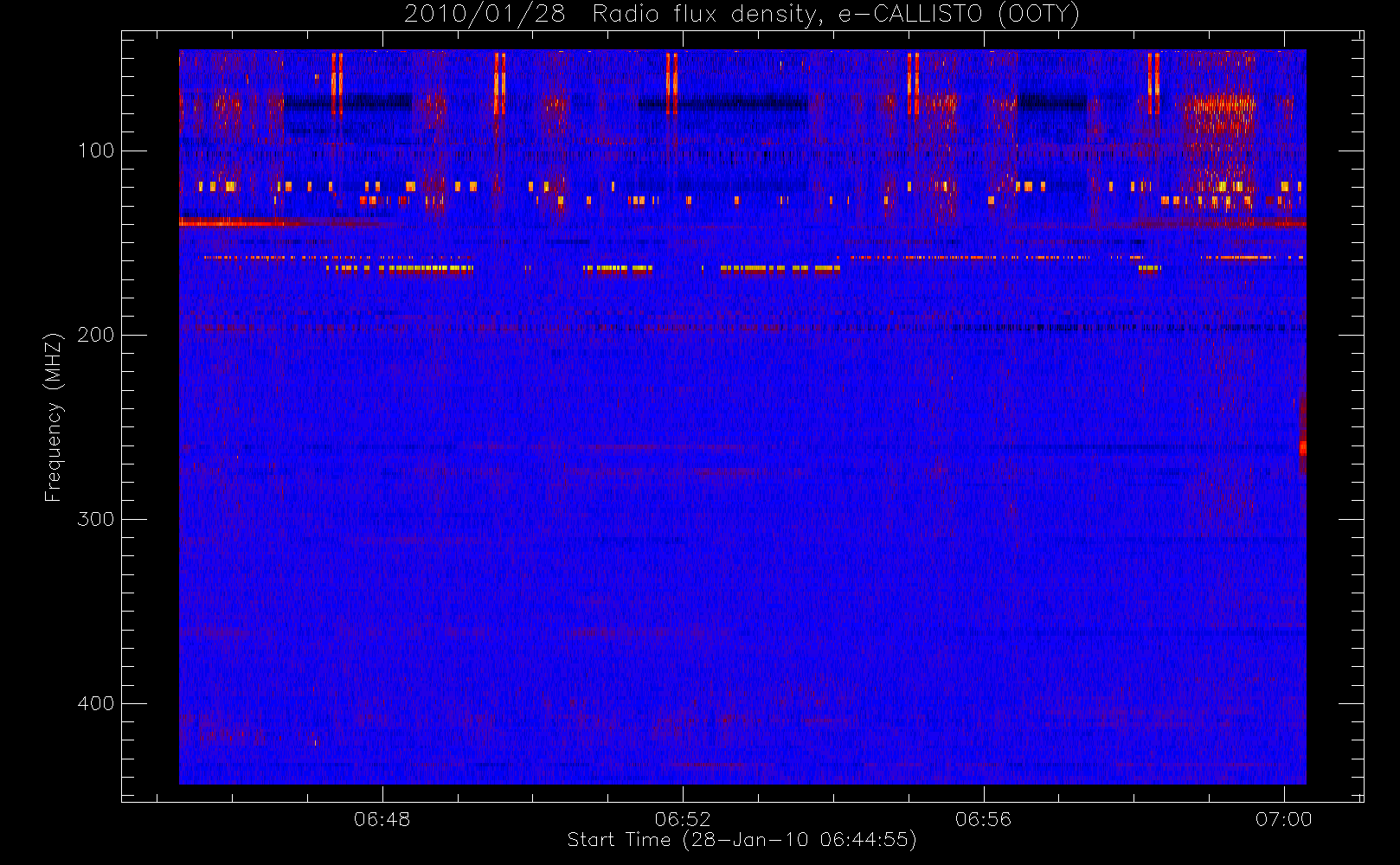The image size is (1400, 865).
Task: Click the 06:56 time tick label
Action: click(x=983, y=819)
